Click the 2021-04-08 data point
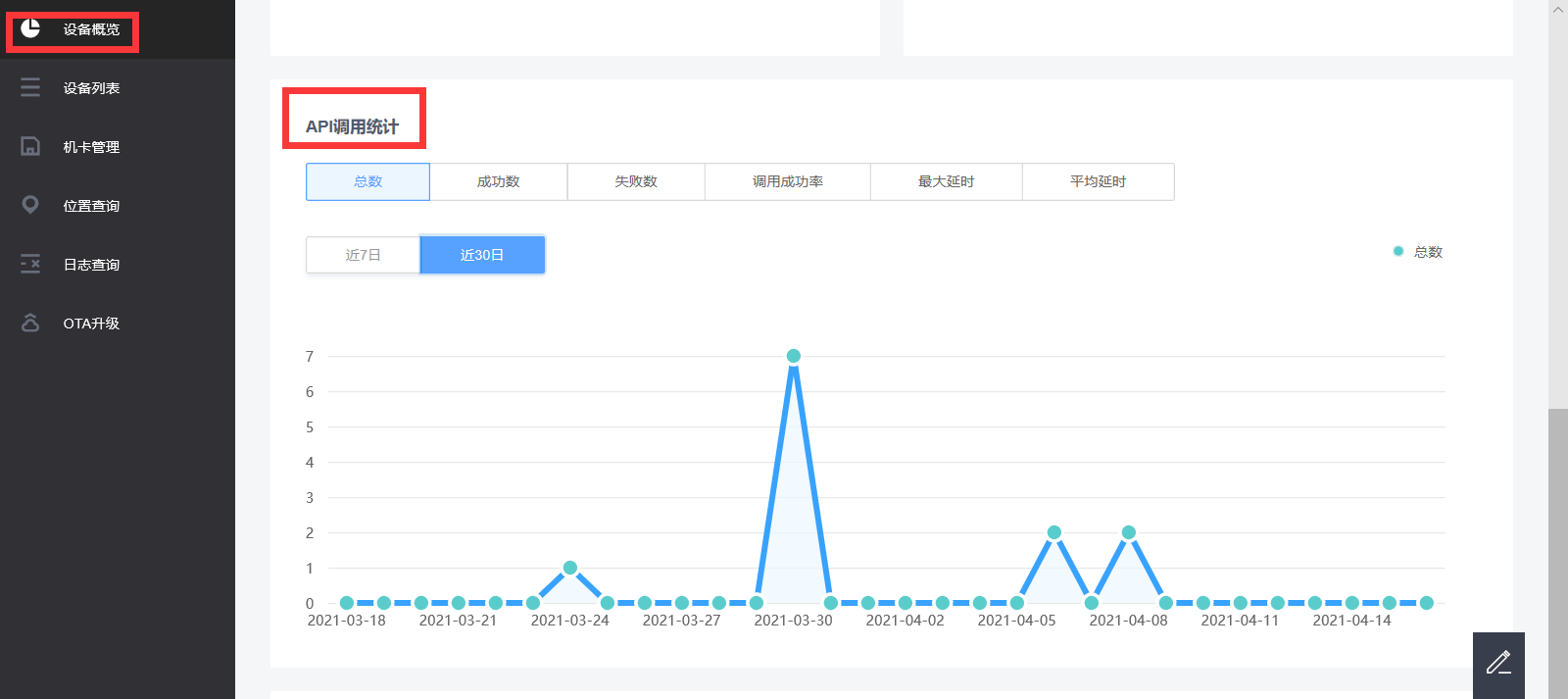Screen dimensions: 1568x699 pos(1129,532)
